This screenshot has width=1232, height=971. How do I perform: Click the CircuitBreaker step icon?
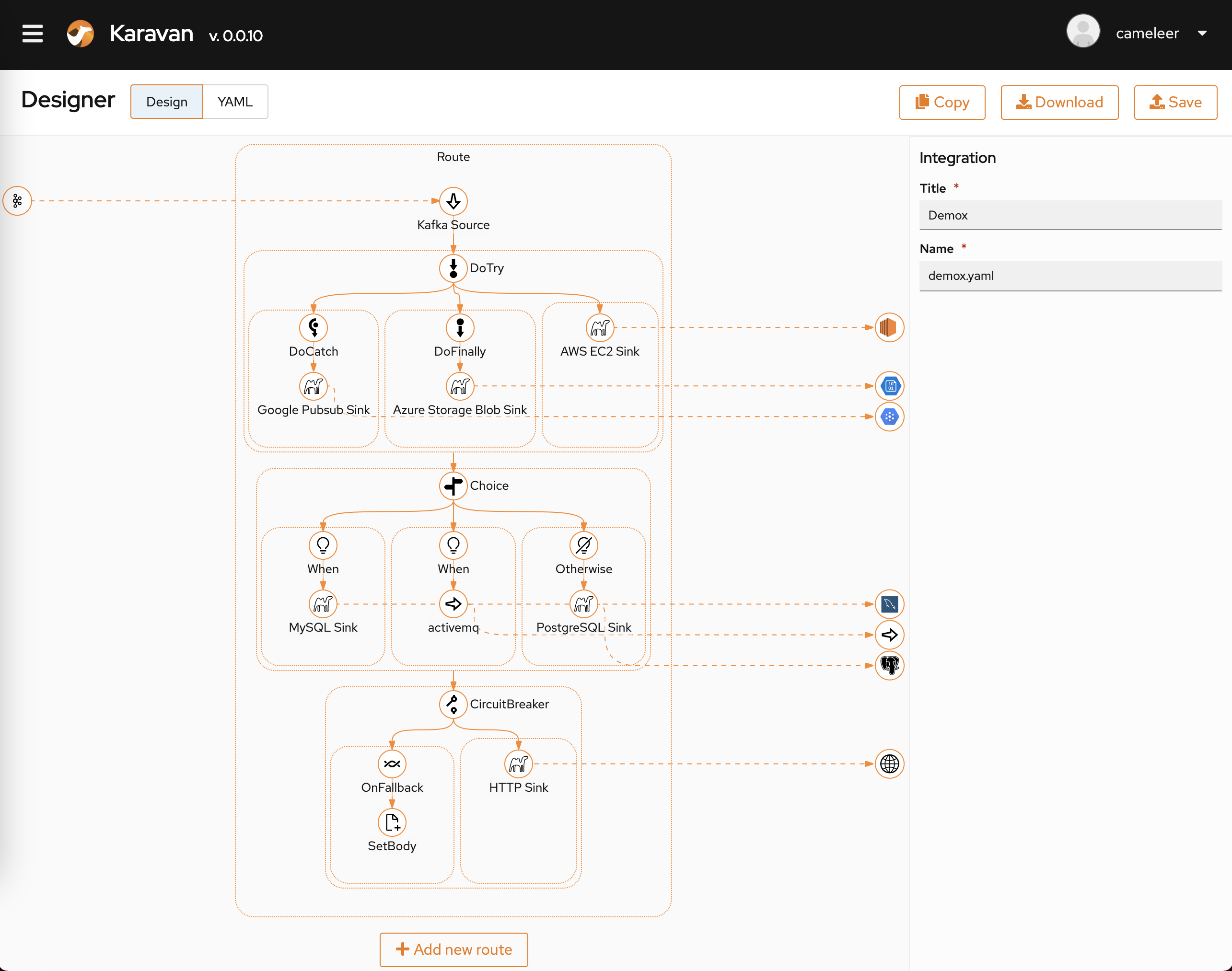pyautogui.click(x=453, y=704)
